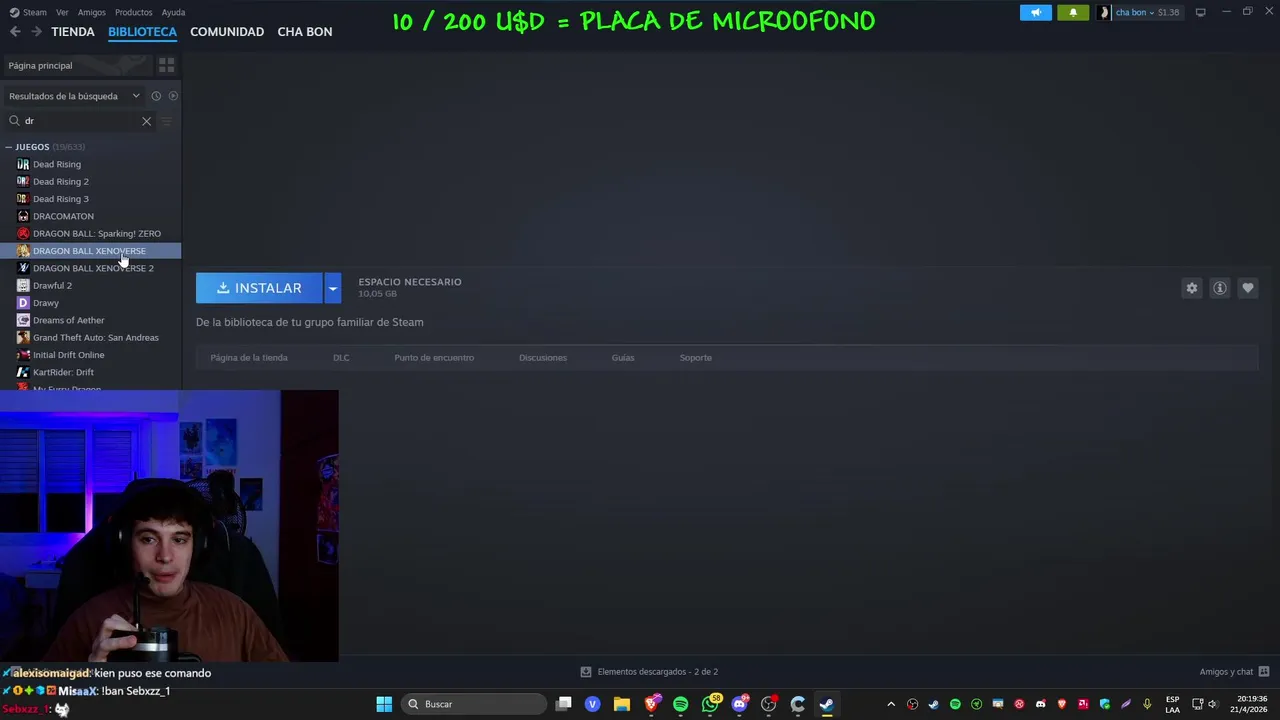Click the blue INSTALAR button
Image resolution: width=1280 pixels, height=720 pixels.
point(259,288)
